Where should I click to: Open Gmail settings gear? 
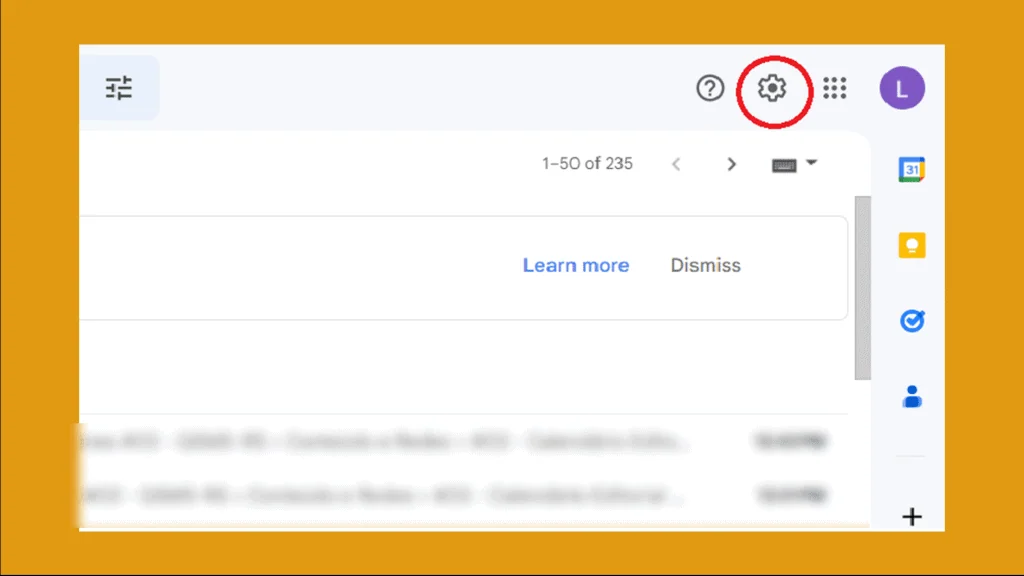pos(773,88)
